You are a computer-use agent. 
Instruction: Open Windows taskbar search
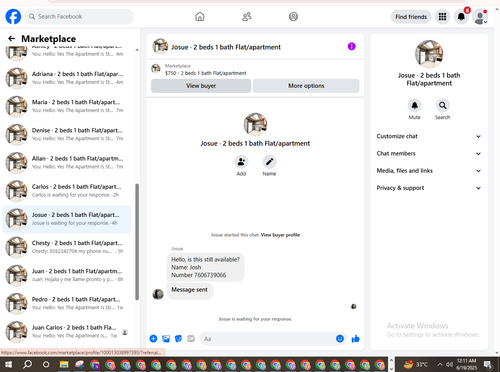click(x=27, y=364)
